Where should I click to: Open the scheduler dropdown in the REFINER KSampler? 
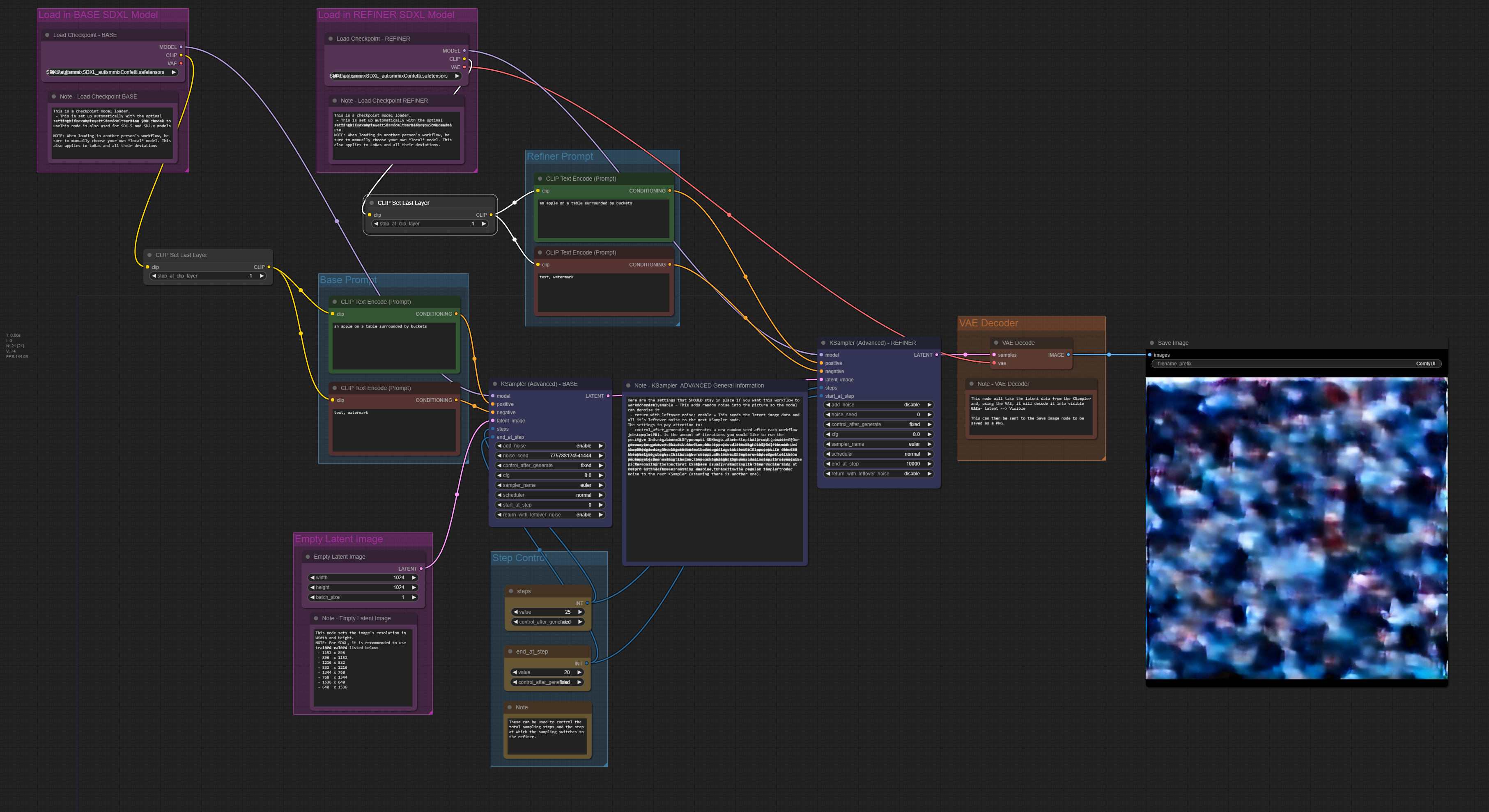pos(879,454)
